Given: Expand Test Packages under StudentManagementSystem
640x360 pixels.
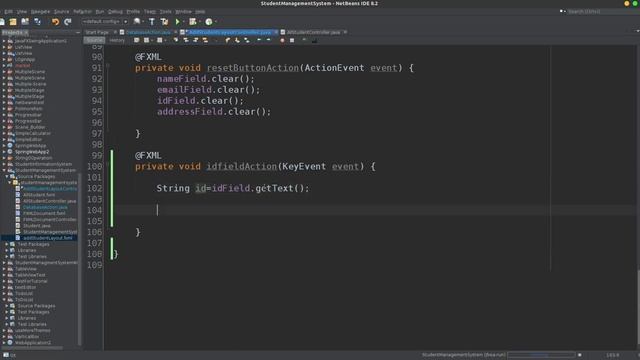Looking at the screenshot, I should tap(7, 244).
